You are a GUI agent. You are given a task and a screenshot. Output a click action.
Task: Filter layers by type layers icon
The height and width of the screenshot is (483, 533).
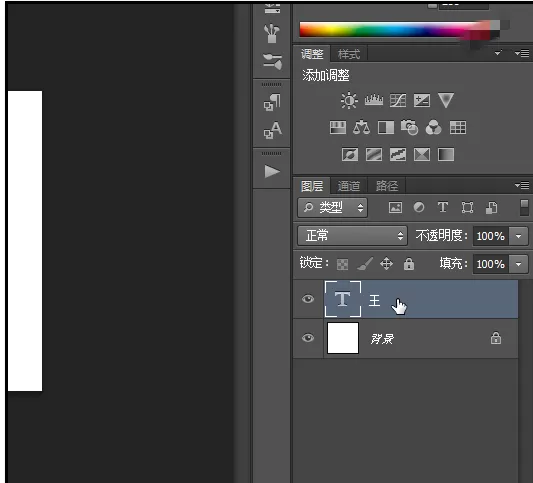click(x=443, y=207)
